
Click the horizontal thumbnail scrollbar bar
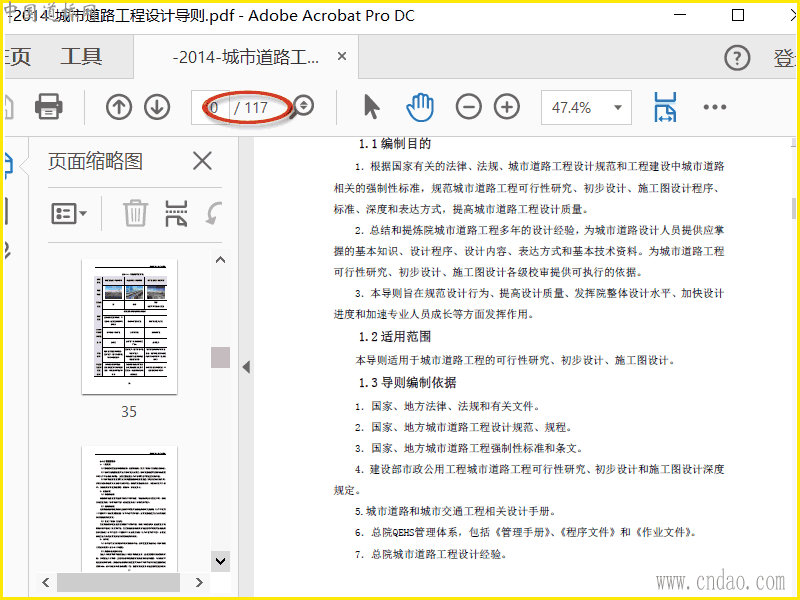(118, 582)
